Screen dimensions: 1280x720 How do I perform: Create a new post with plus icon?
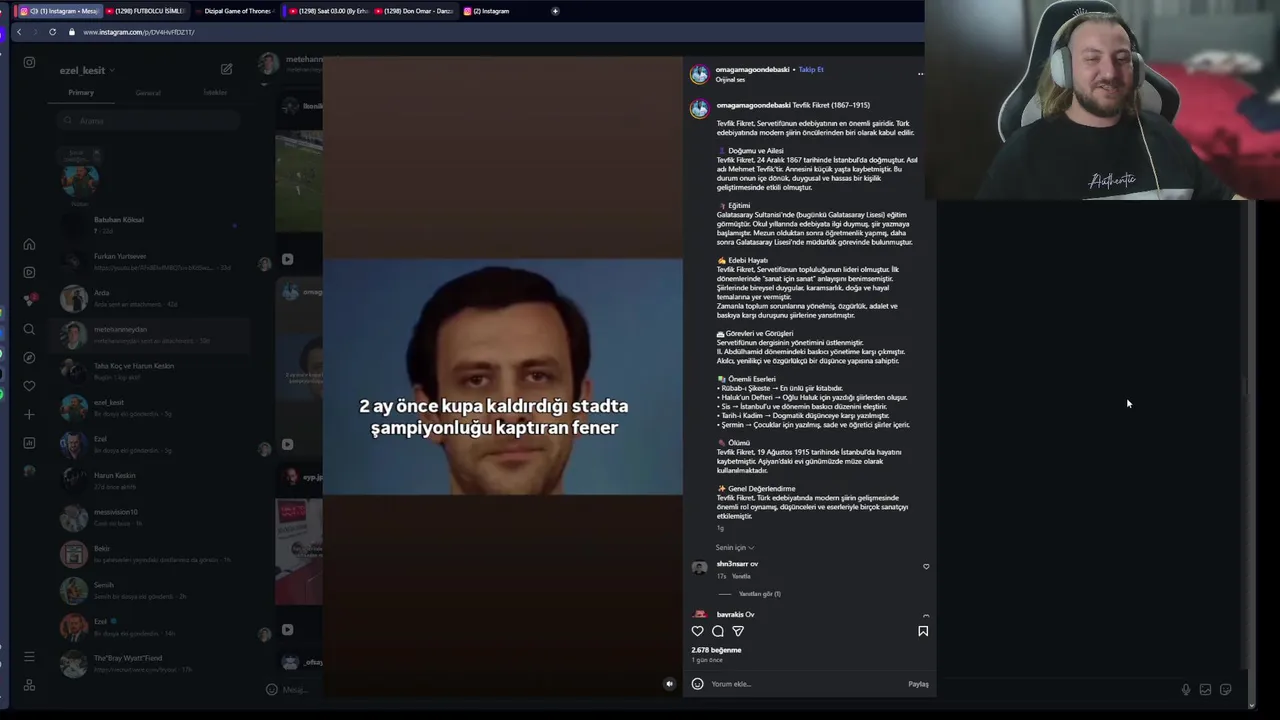29,414
